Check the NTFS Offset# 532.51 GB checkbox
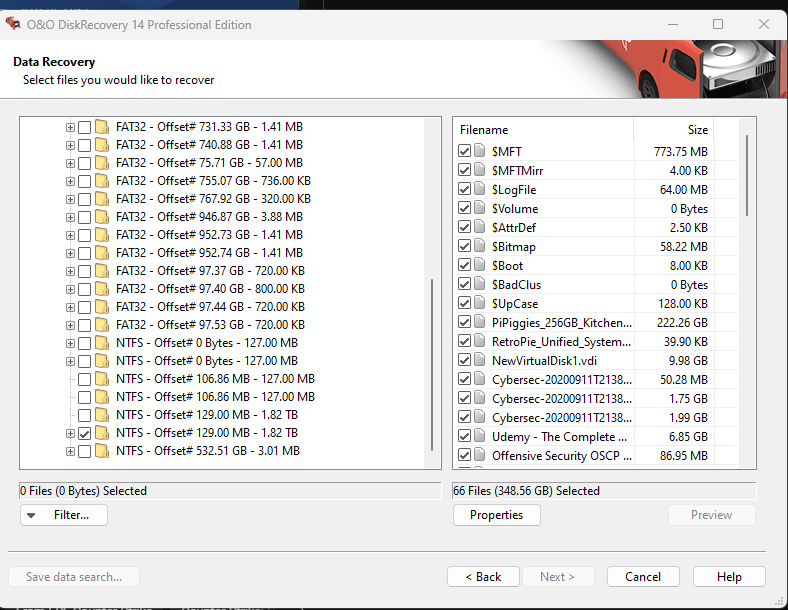This screenshot has height=610, width=788. (84, 451)
